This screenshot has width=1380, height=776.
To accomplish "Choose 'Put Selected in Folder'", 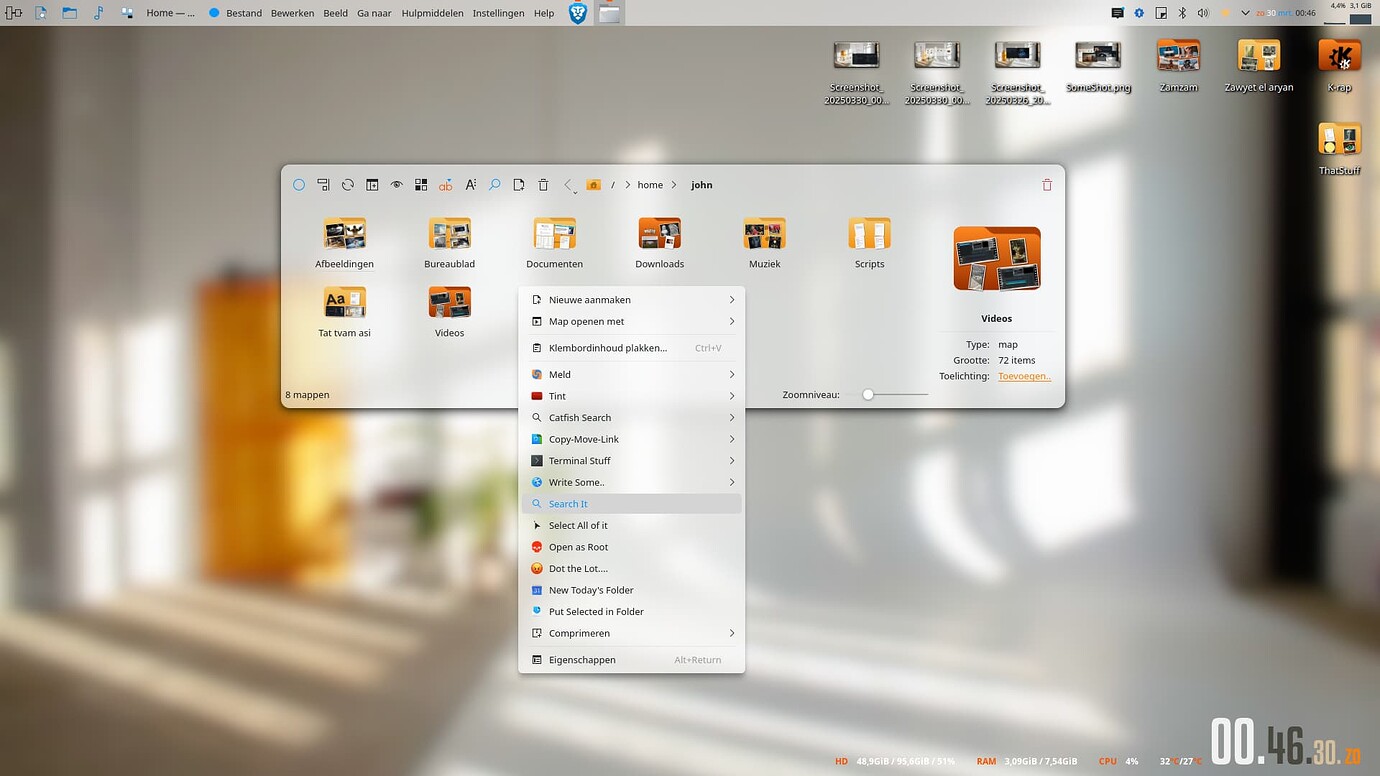I will click(632, 612).
